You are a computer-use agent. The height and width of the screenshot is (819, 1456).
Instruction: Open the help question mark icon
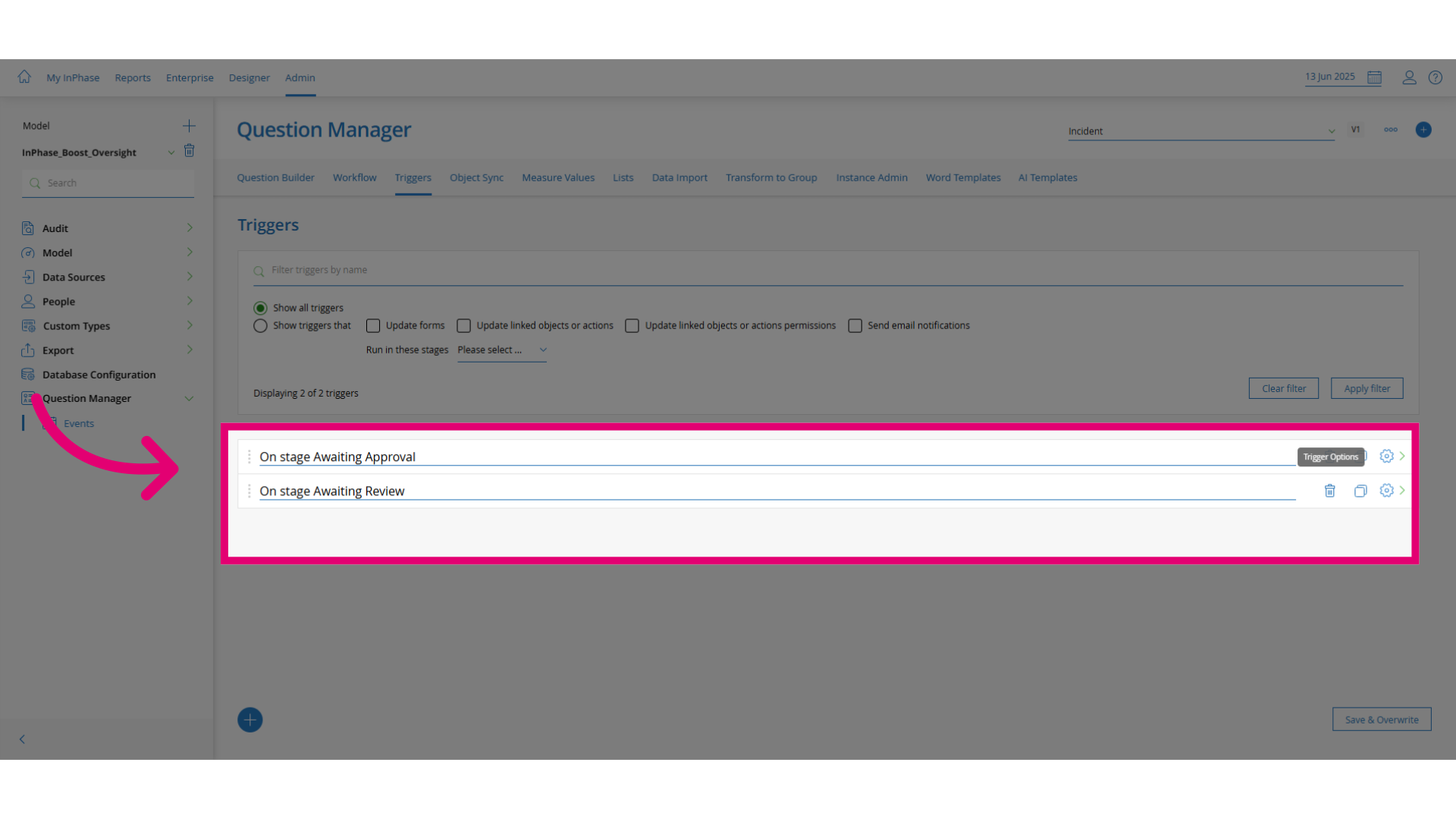coord(1436,77)
